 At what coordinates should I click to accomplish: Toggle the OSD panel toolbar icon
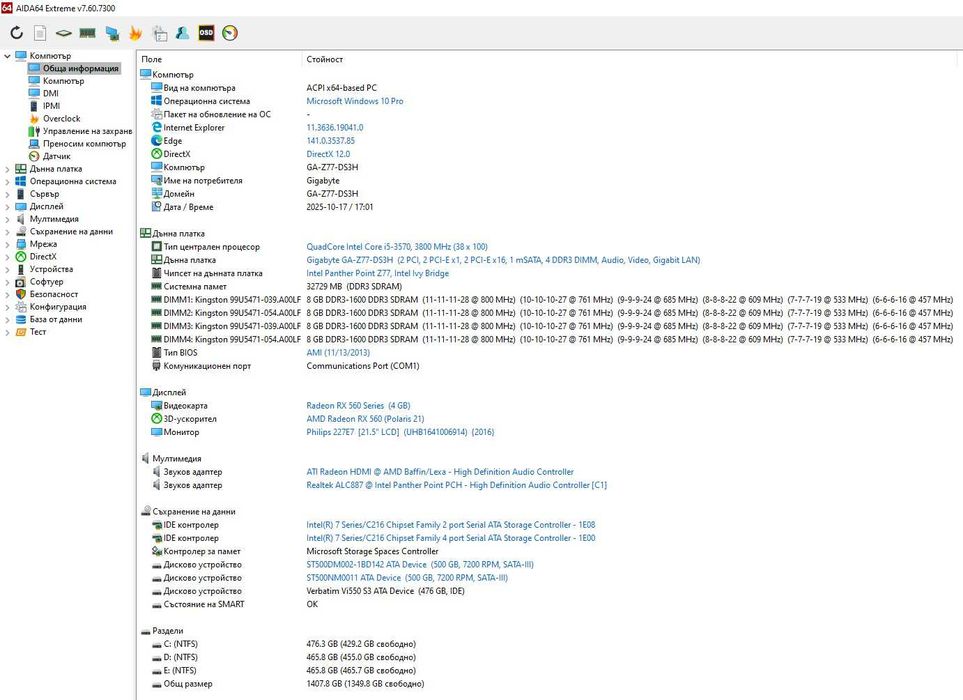click(x=206, y=33)
